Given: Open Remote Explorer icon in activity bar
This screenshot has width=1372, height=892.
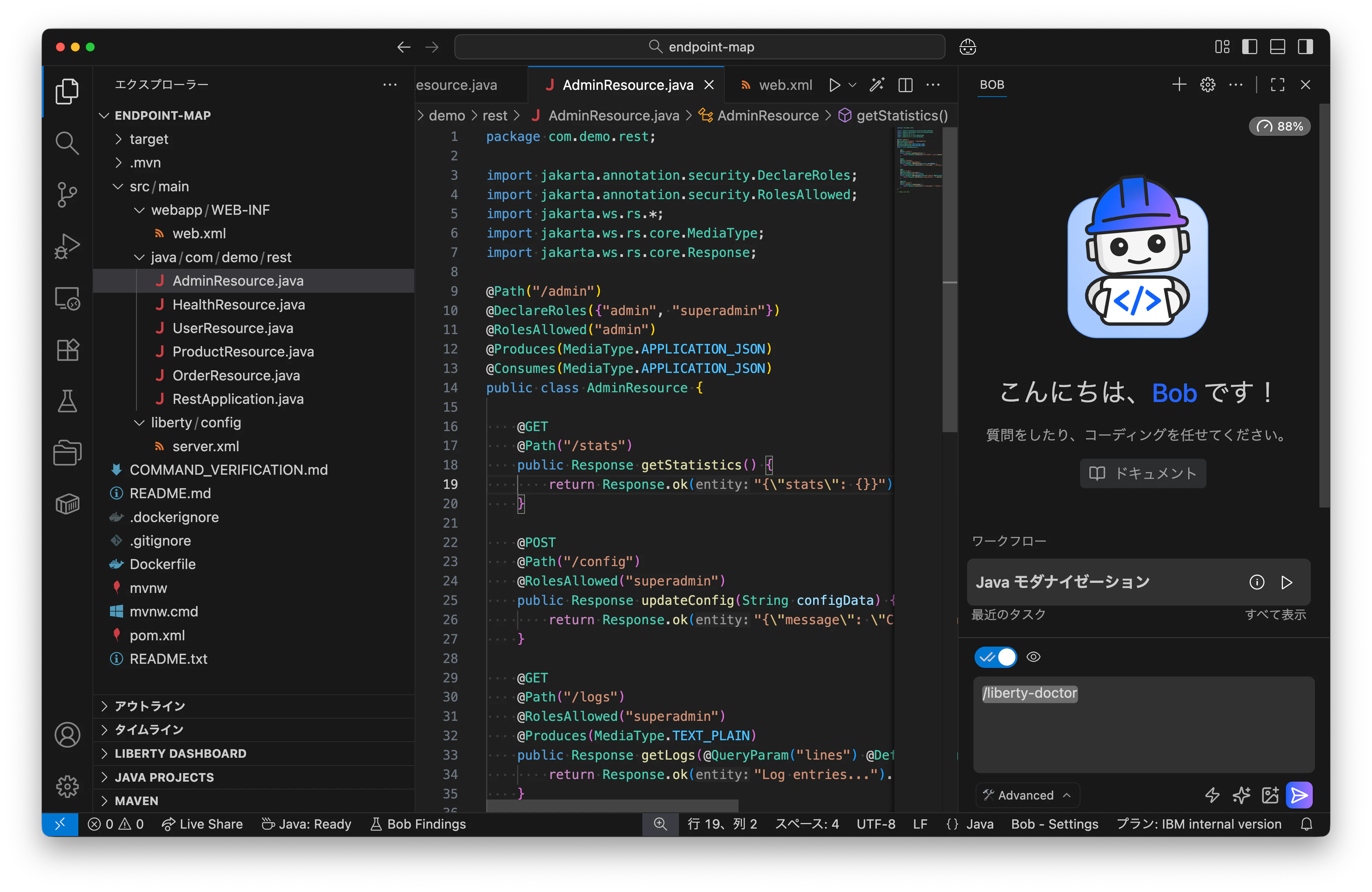Looking at the screenshot, I should pos(67,298).
